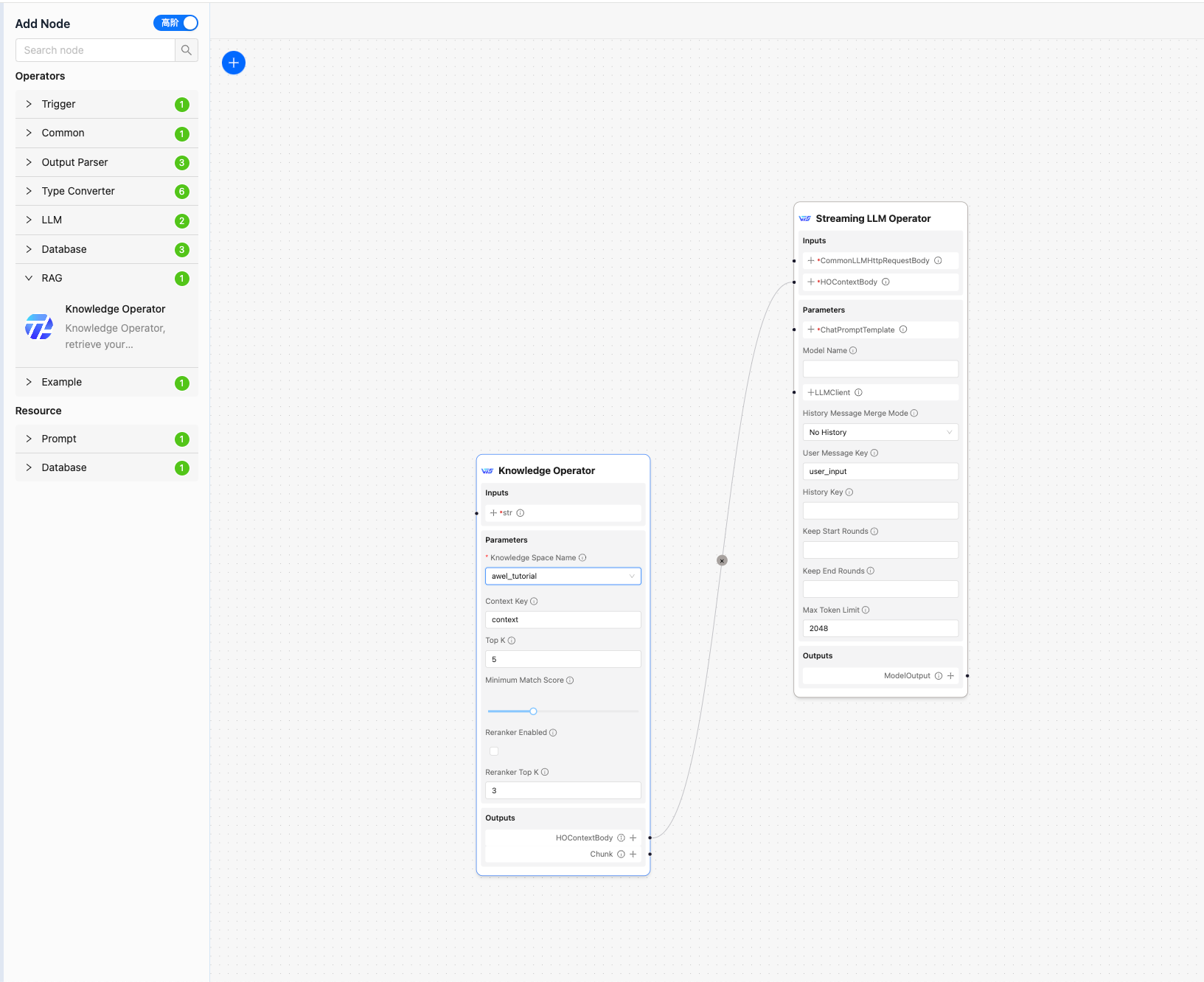Click plus icon beside ModelOutput output

(950, 675)
